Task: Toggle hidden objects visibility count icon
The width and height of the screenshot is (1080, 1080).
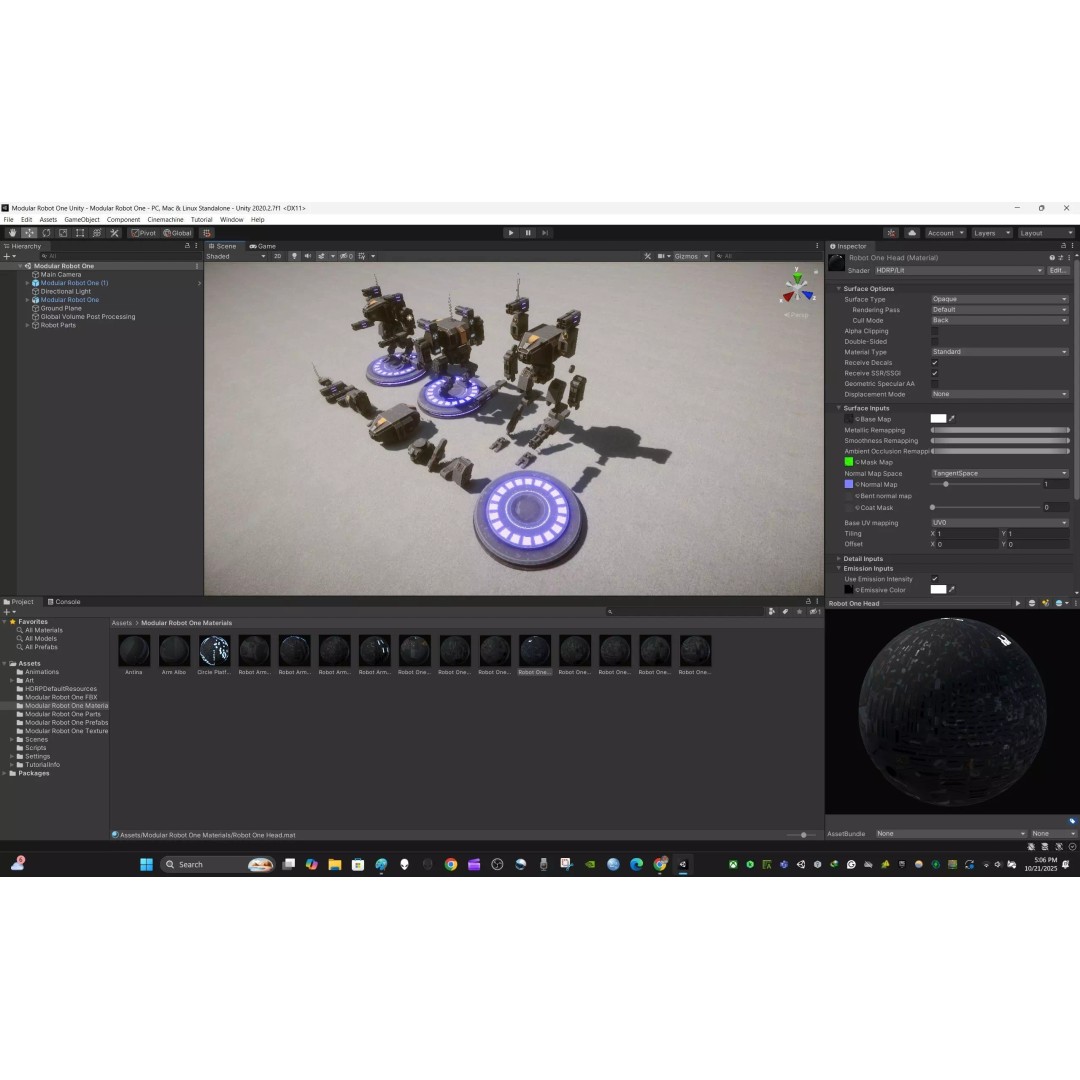Action: tap(346, 256)
